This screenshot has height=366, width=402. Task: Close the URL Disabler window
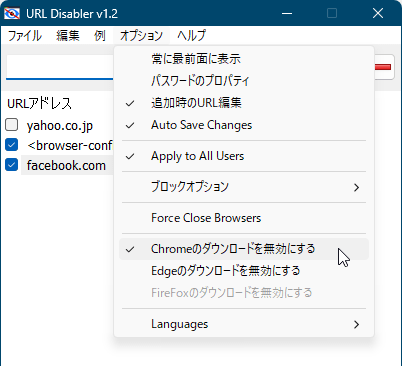(378, 14)
